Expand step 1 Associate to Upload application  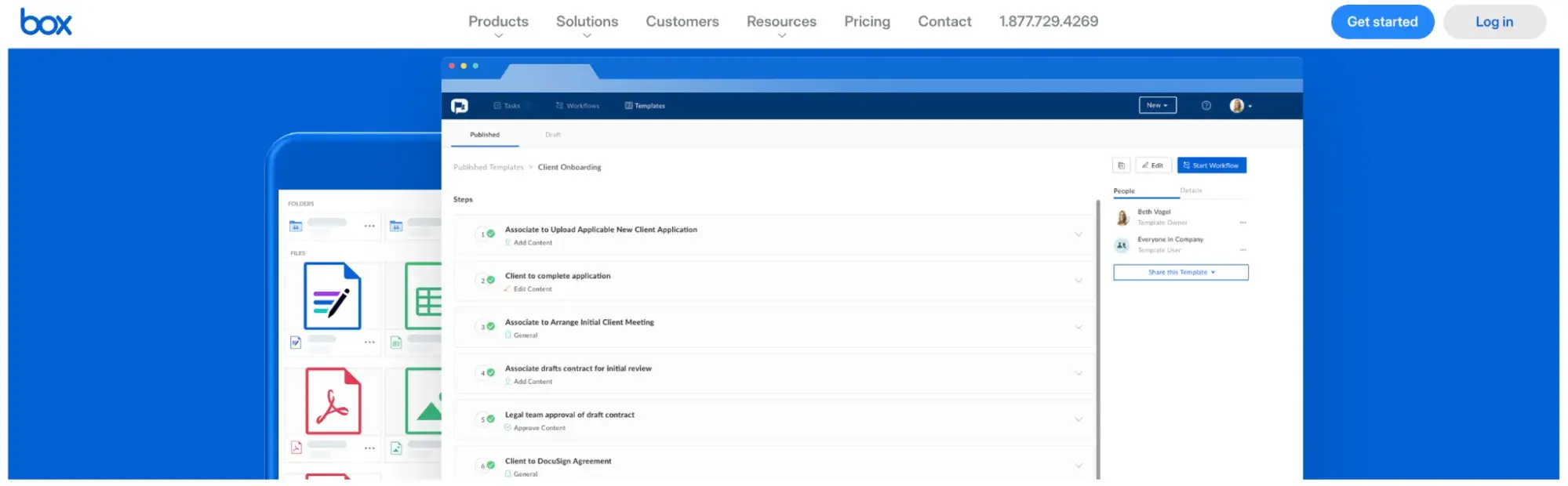coord(1079,234)
